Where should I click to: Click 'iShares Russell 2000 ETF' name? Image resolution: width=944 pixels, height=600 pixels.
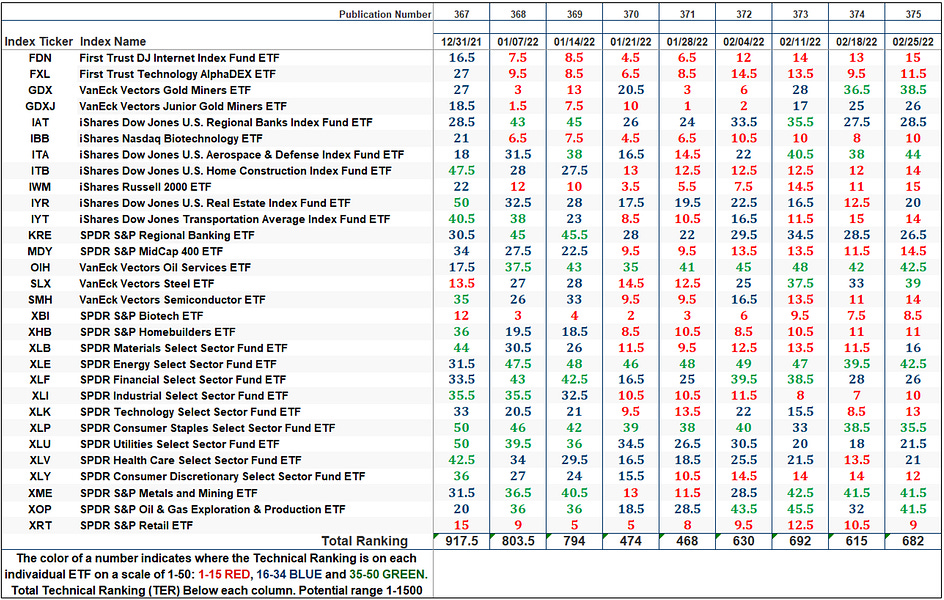(x=145, y=187)
